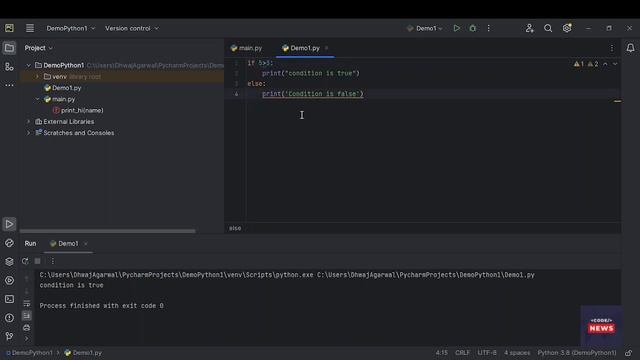Select Demo1.py in project tree
This screenshot has width=640, height=360.
click(67, 88)
